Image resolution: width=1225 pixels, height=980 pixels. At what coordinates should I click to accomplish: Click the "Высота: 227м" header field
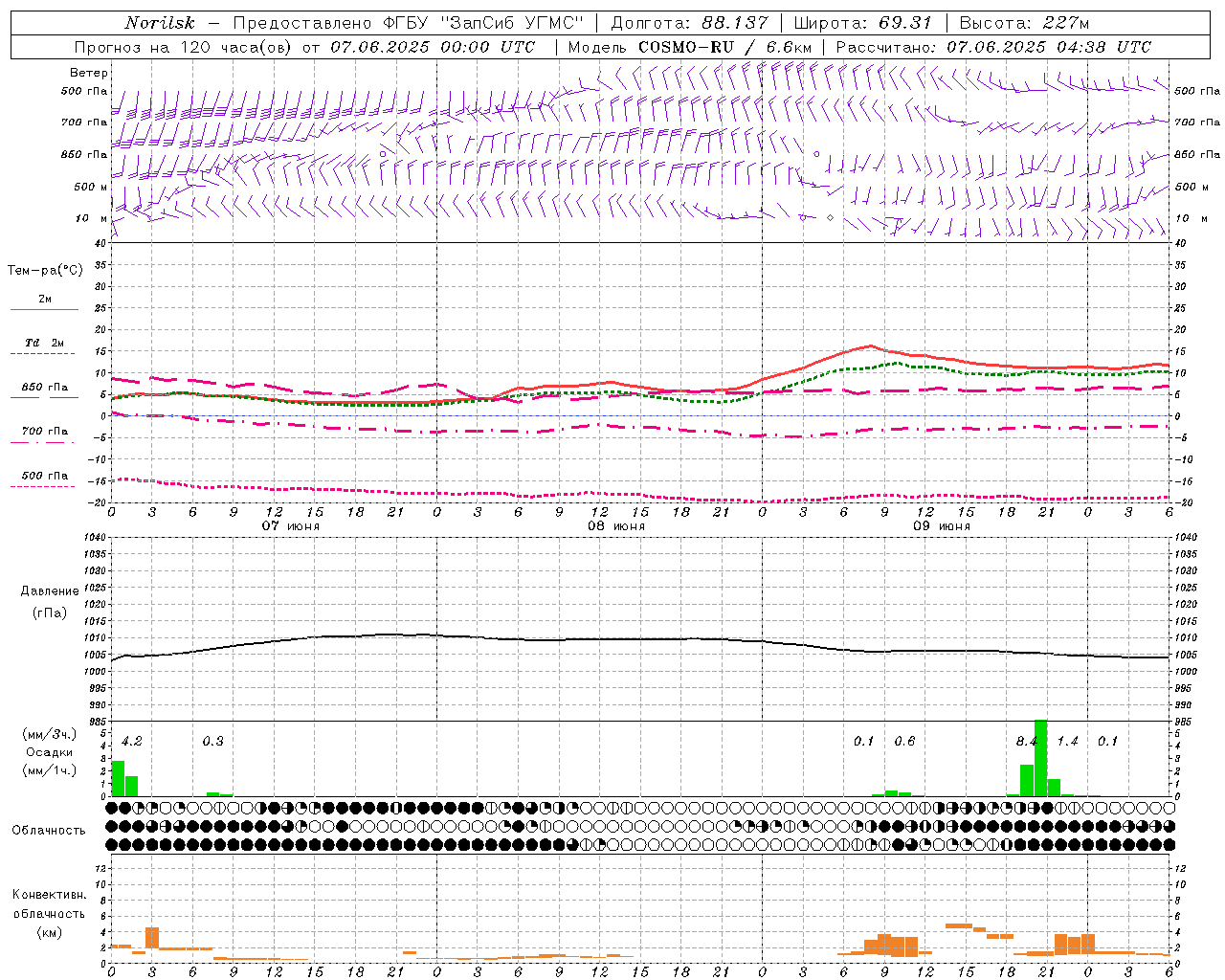pyautogui.click(x=1024, y=23)
